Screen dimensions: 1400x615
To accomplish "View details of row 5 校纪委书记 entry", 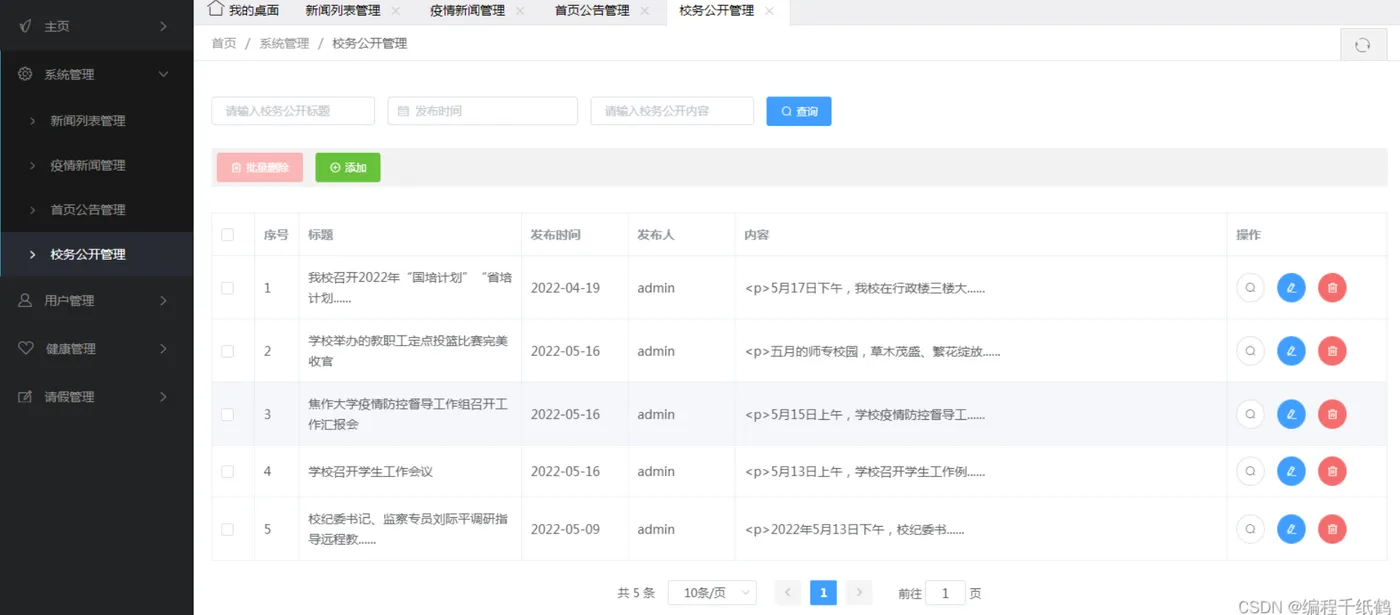I will (1250, 529).
